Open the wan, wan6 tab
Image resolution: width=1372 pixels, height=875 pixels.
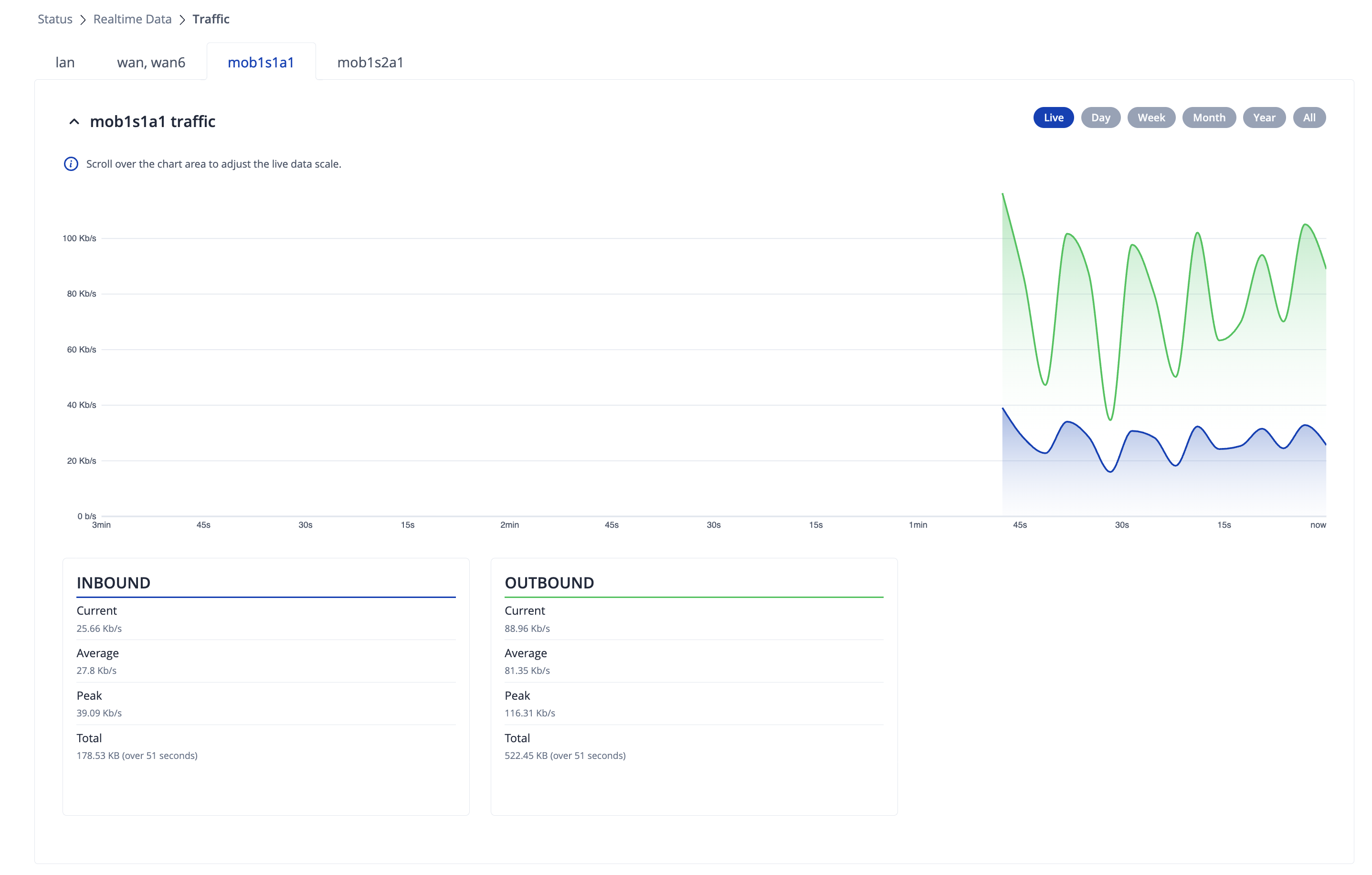(x=151, y=62)
